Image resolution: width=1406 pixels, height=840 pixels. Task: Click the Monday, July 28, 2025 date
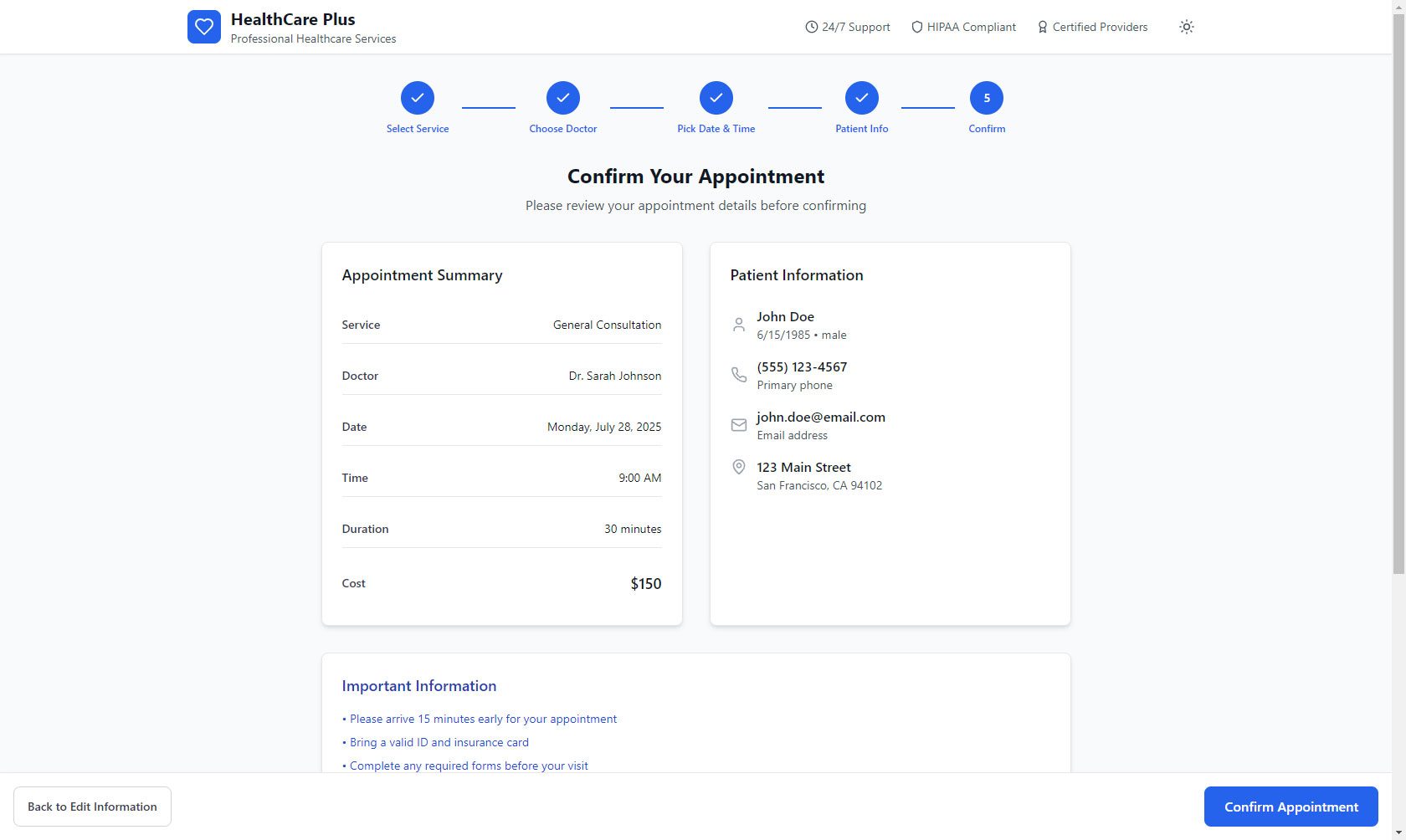[604, 427]
